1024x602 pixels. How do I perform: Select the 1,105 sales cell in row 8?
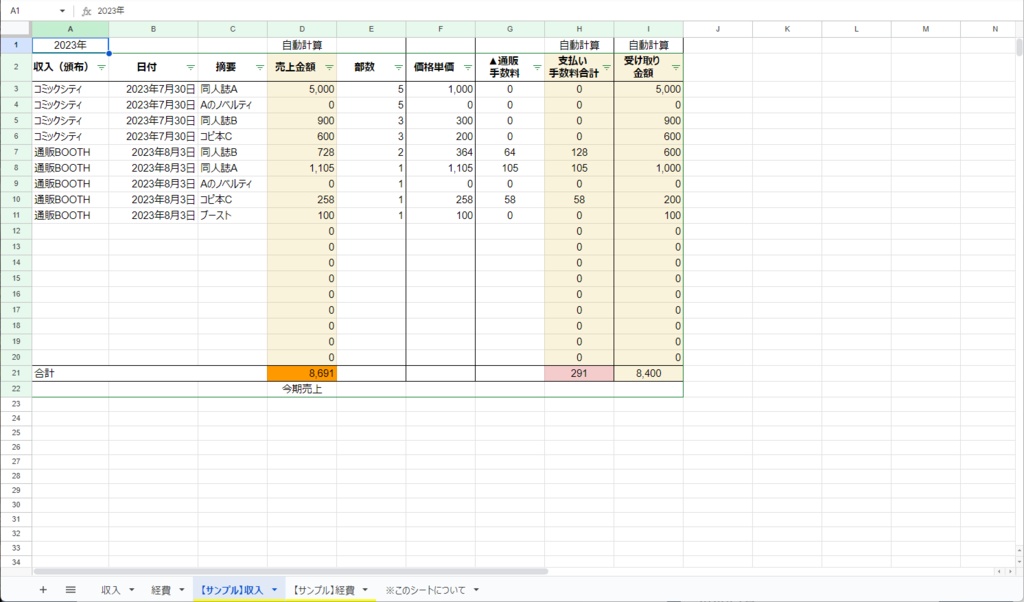click(x=302, y=168)
